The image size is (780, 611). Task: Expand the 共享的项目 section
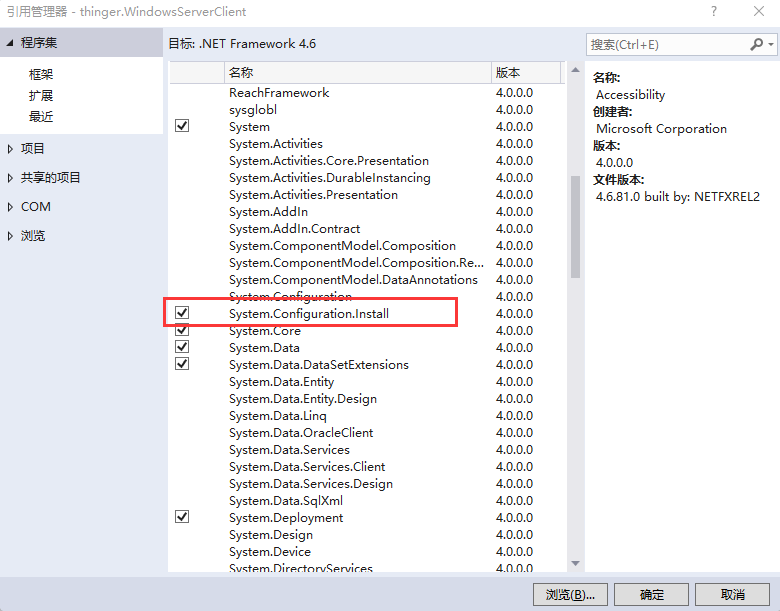10,178
